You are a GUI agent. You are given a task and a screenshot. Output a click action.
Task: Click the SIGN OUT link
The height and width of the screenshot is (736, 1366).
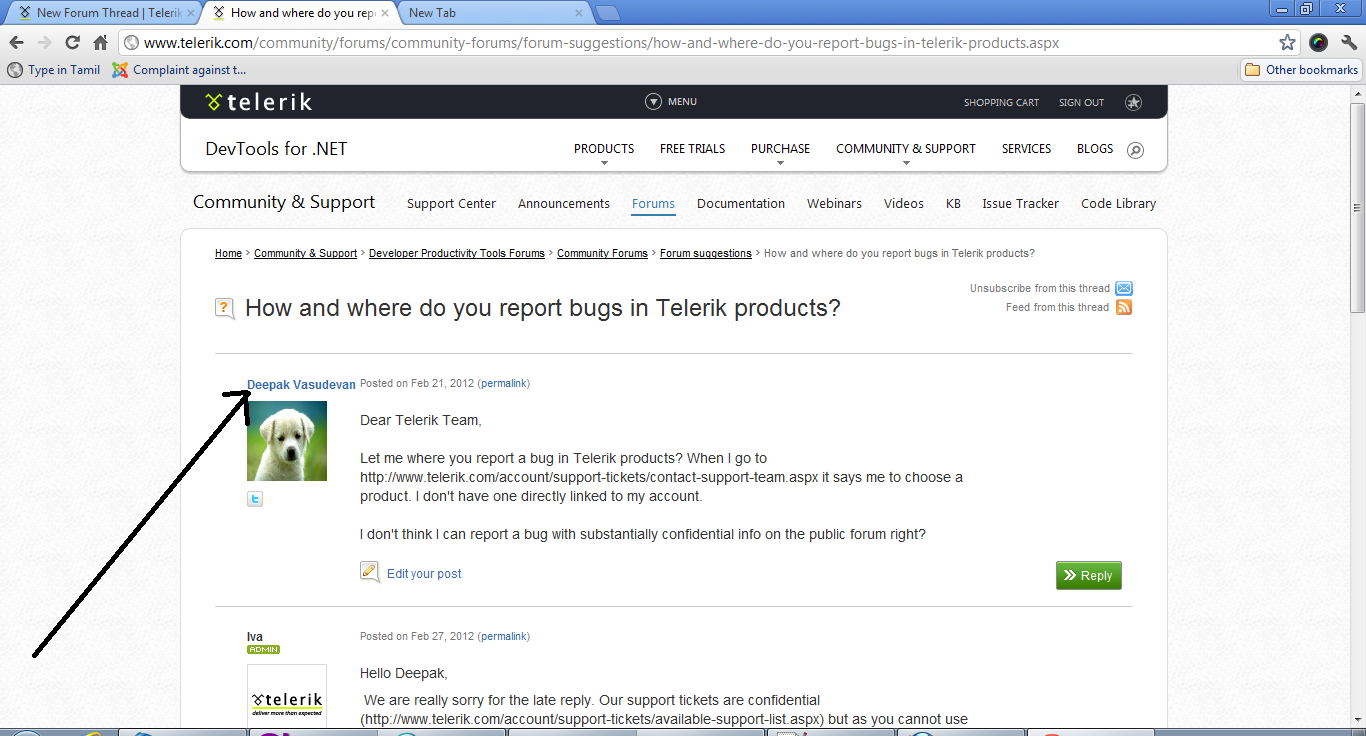click(1081, 103)
